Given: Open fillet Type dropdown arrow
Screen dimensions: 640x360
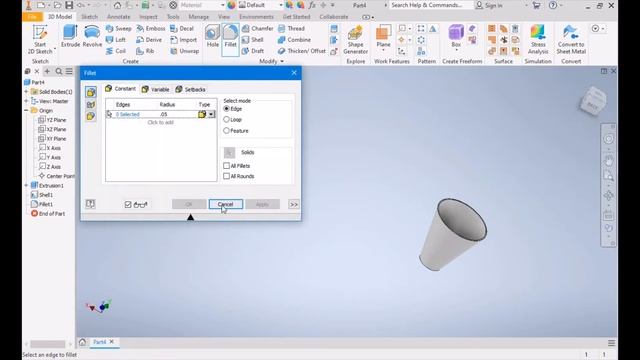Looking at the screenshot, I should (x=211, y=115).
